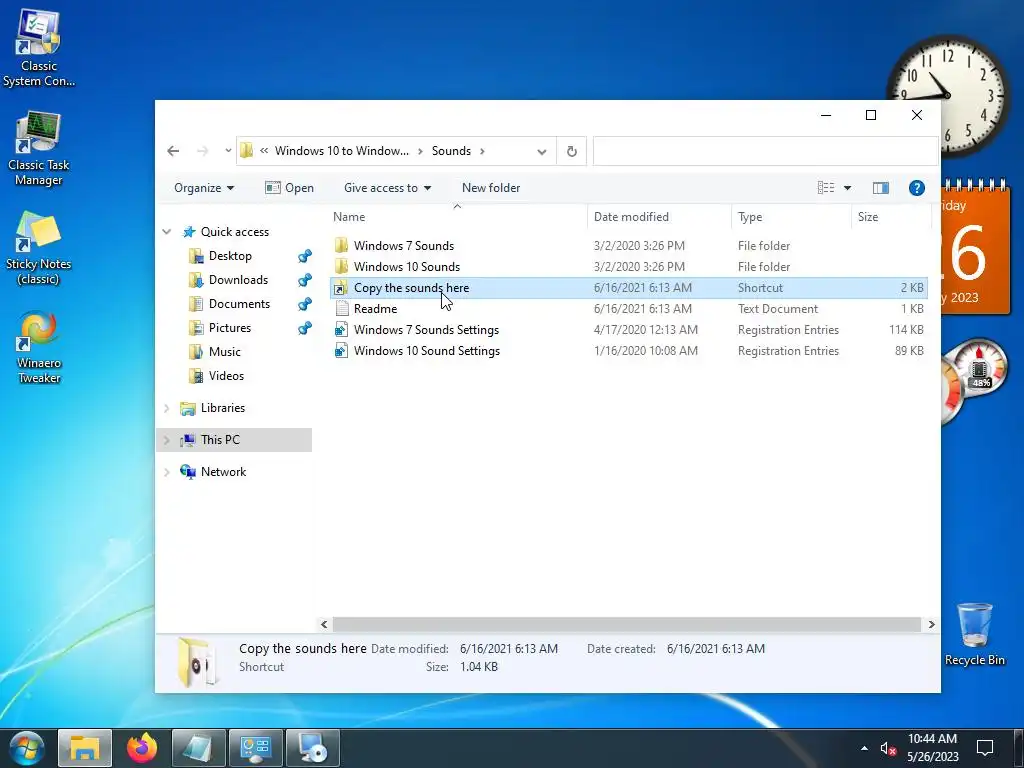Click the change view icon
1024x768 pixels.
click(x=825, y=188)
